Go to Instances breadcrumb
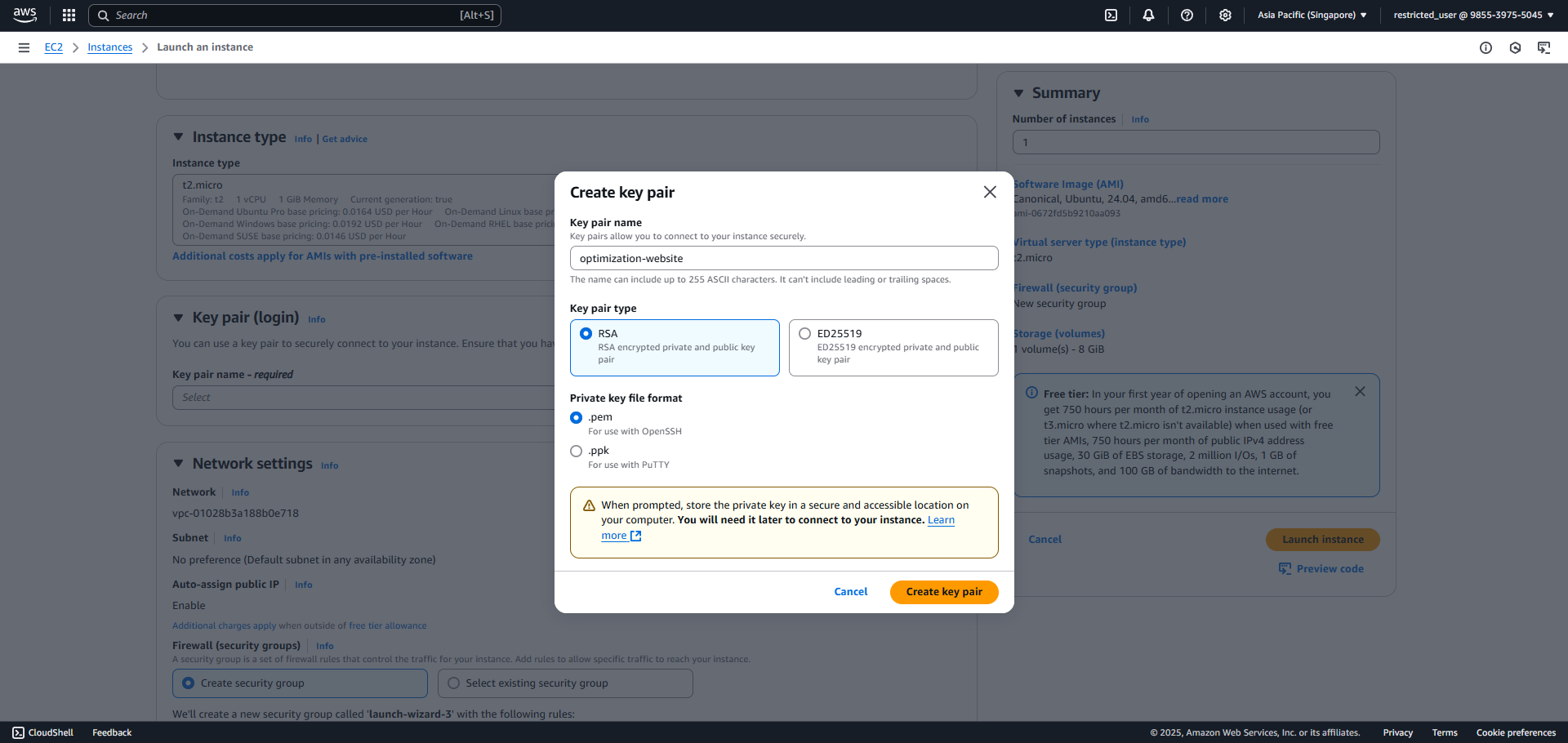The height and width of the screenshot is (743, 1568). pos(109,47)
